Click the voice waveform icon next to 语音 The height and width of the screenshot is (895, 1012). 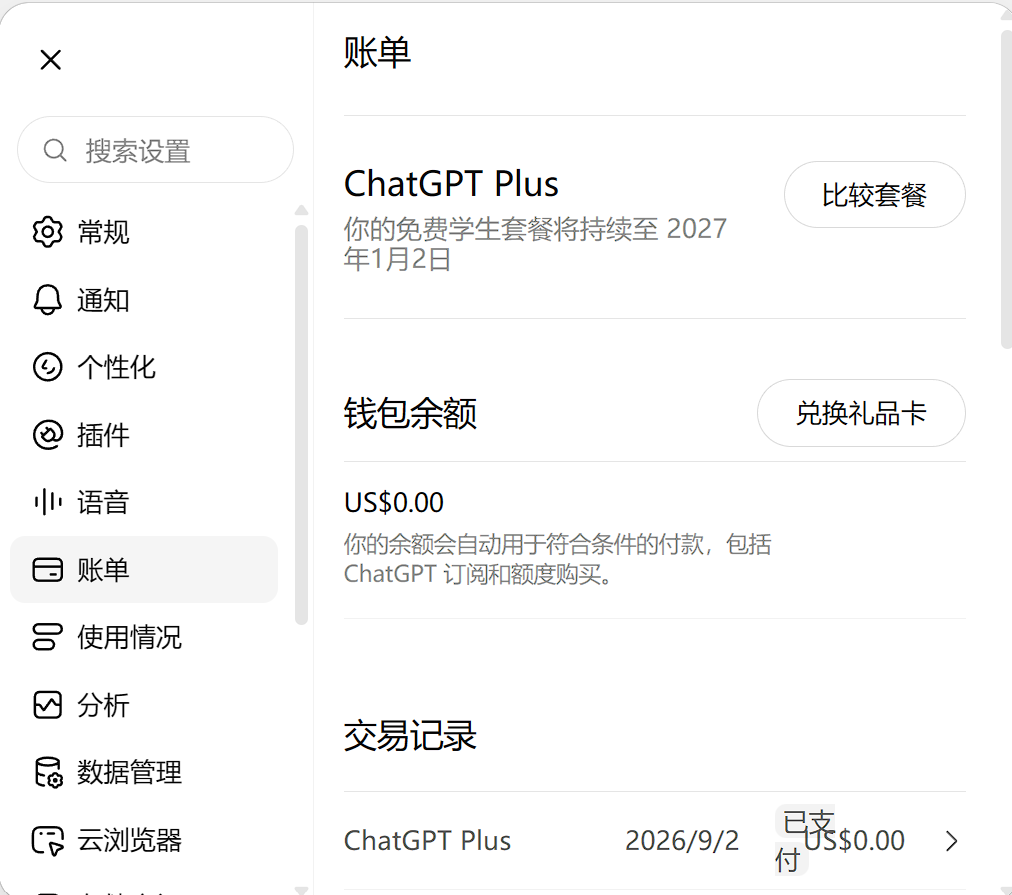(48, 502)
